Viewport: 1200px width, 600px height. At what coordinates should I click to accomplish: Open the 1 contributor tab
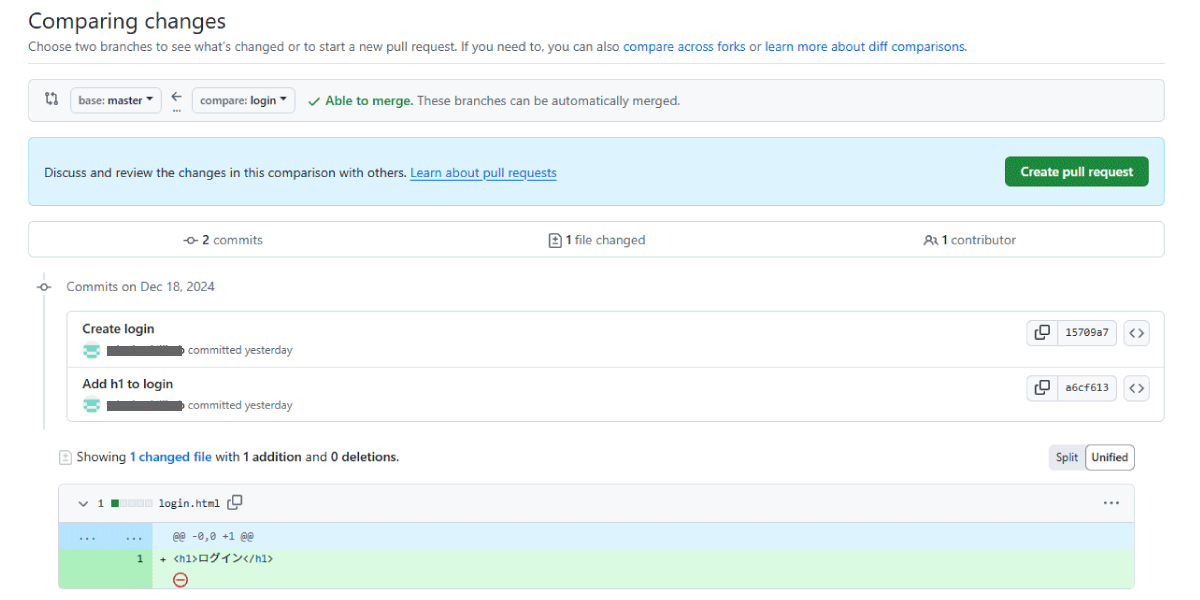(970, 240)
